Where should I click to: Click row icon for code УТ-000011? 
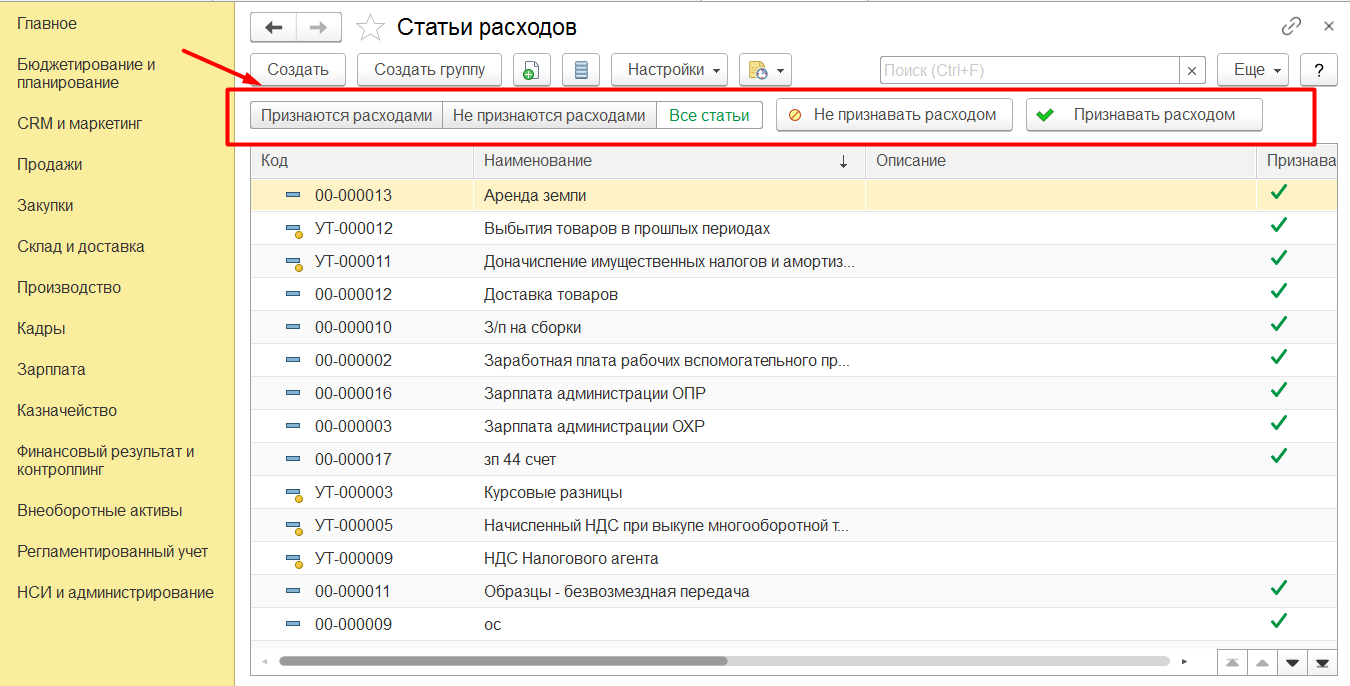point(293,262)
